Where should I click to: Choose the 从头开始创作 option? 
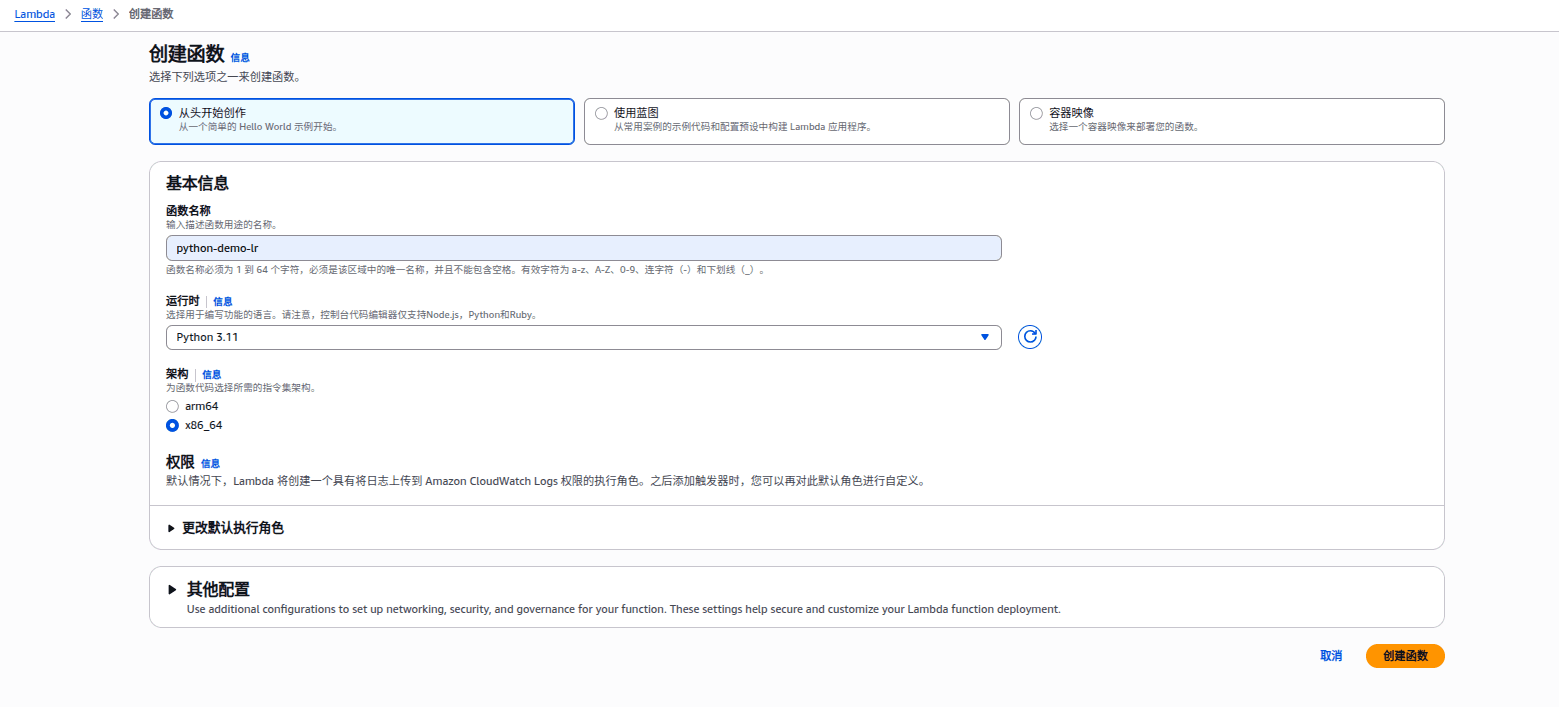pos(166,113)
